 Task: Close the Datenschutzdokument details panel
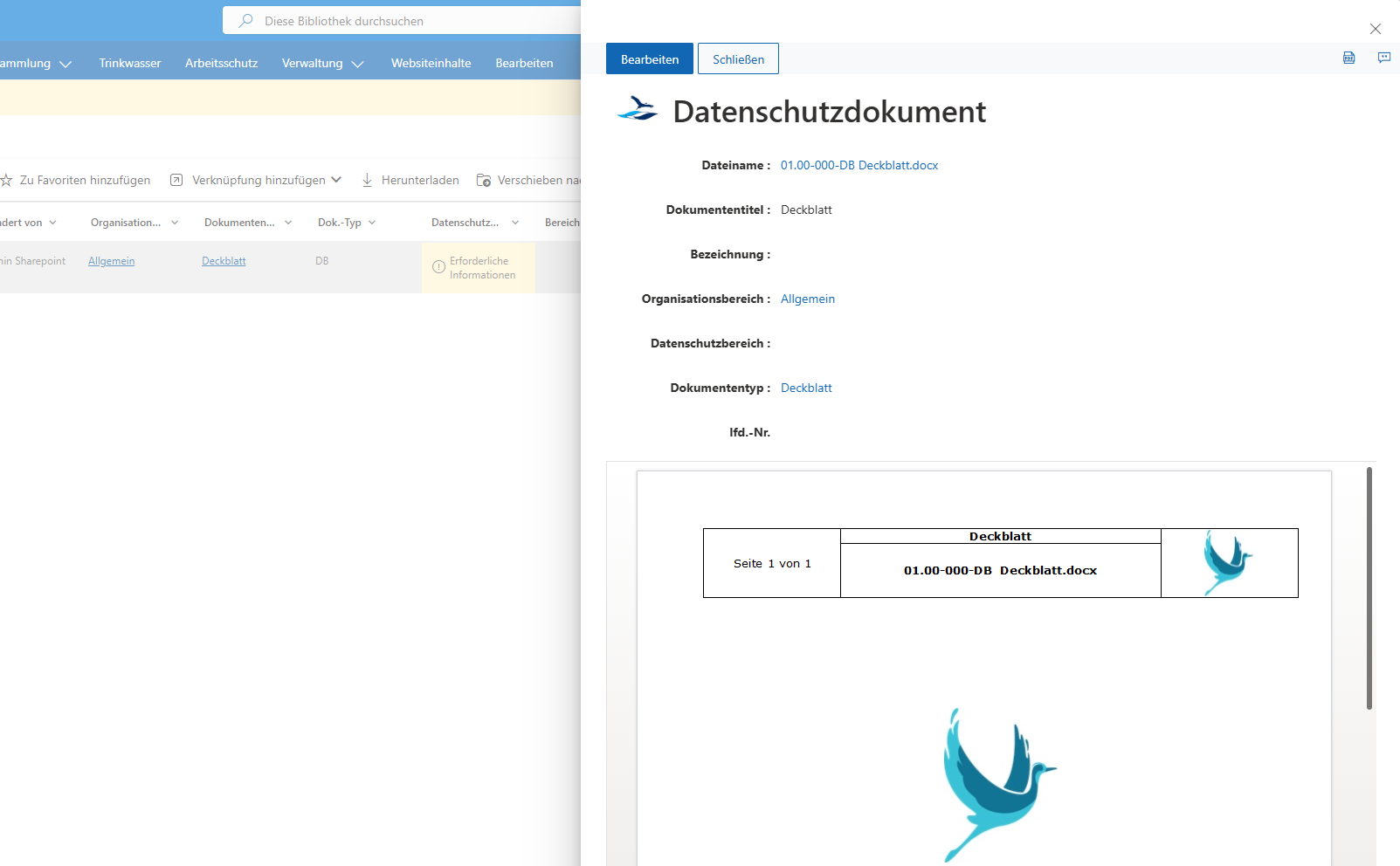(1376, 29)
